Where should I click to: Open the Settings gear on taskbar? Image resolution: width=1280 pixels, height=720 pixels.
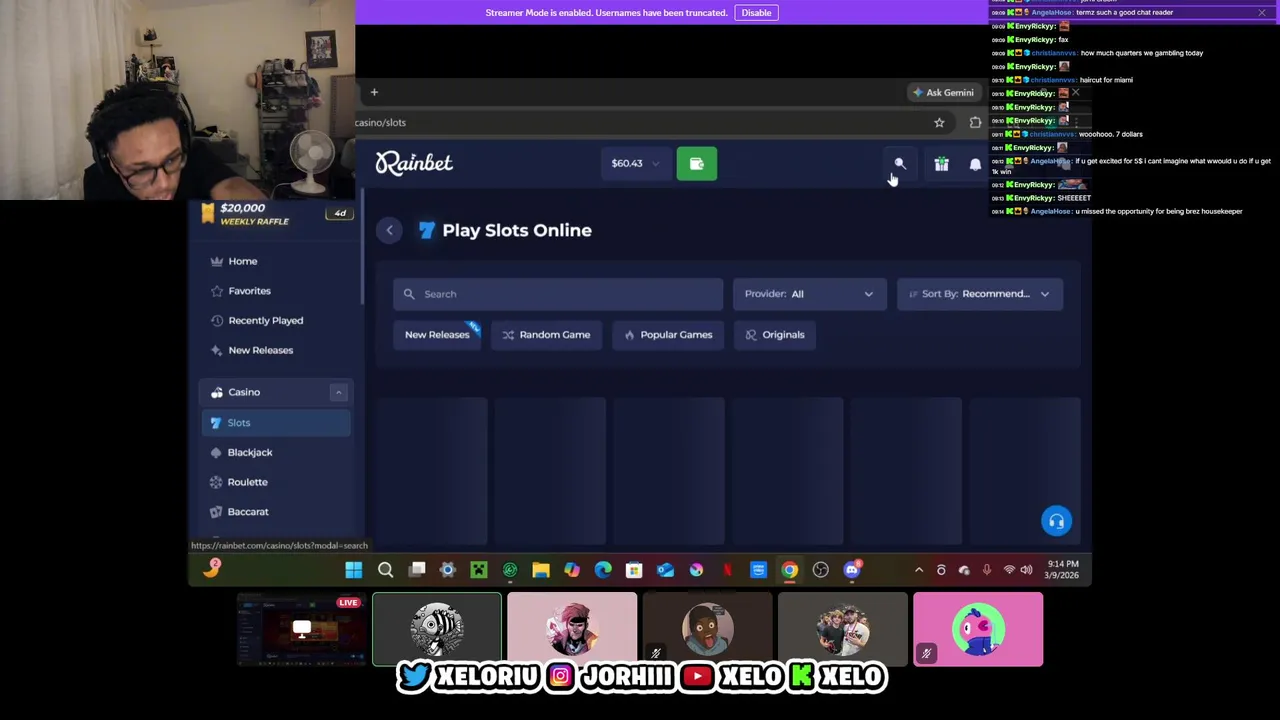[447, 570]
